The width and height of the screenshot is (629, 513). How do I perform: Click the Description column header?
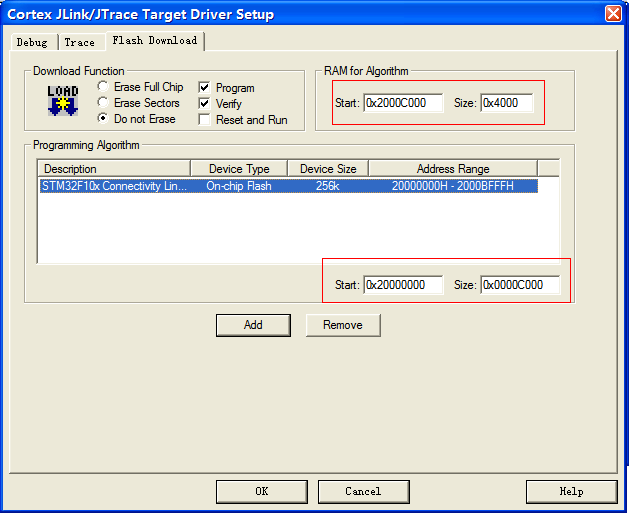(x=114, y=168)
